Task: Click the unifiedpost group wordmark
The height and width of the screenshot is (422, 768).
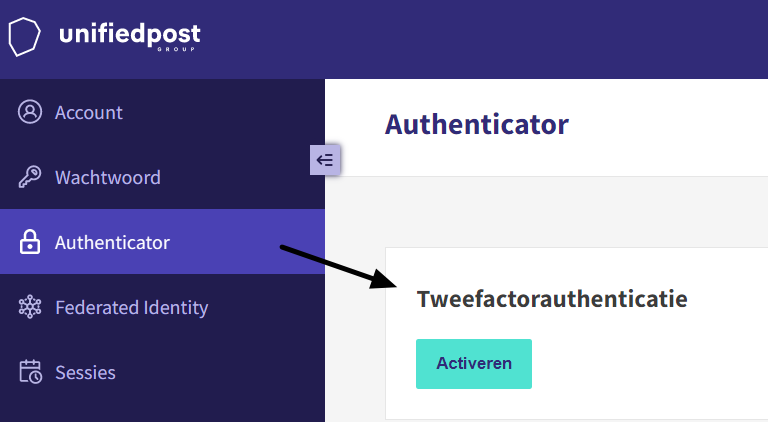Action: [x=129, y=36]
